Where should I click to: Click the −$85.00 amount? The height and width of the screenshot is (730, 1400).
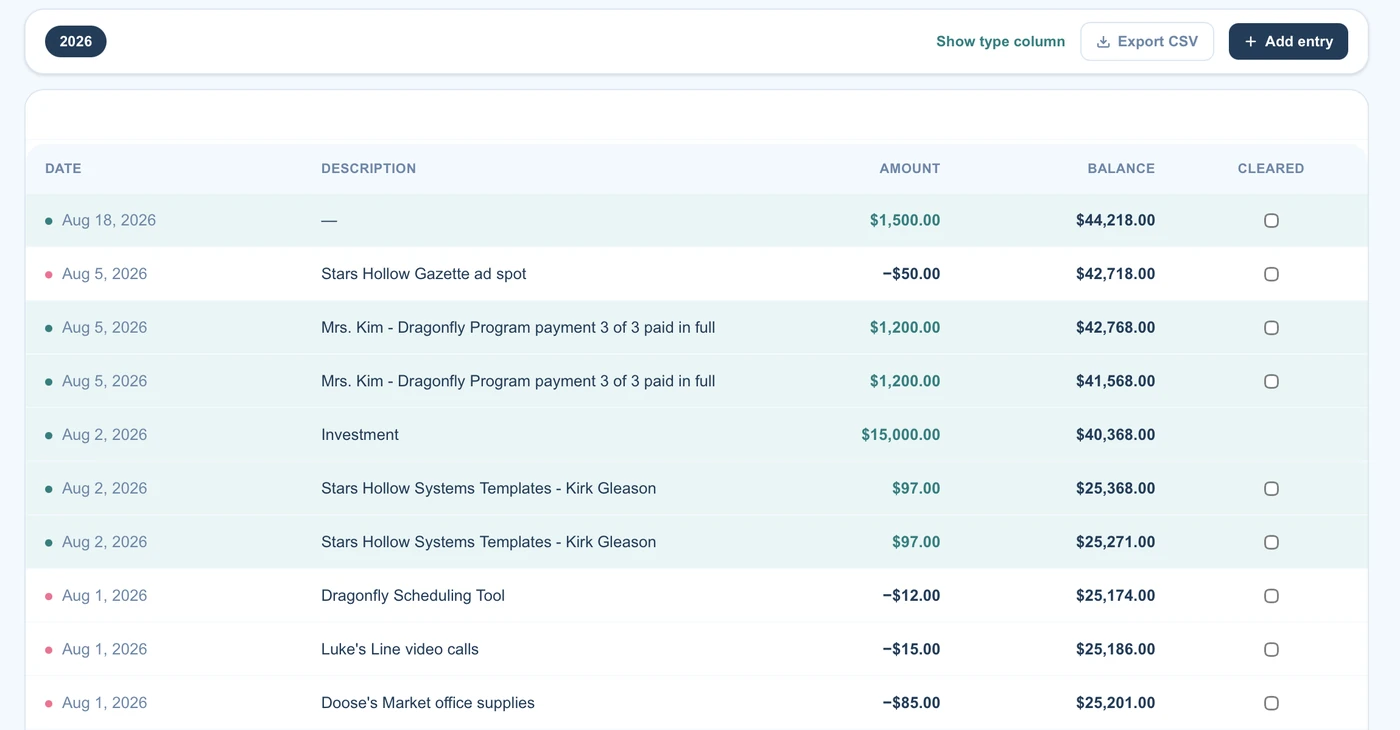click(x=911, y=703)
